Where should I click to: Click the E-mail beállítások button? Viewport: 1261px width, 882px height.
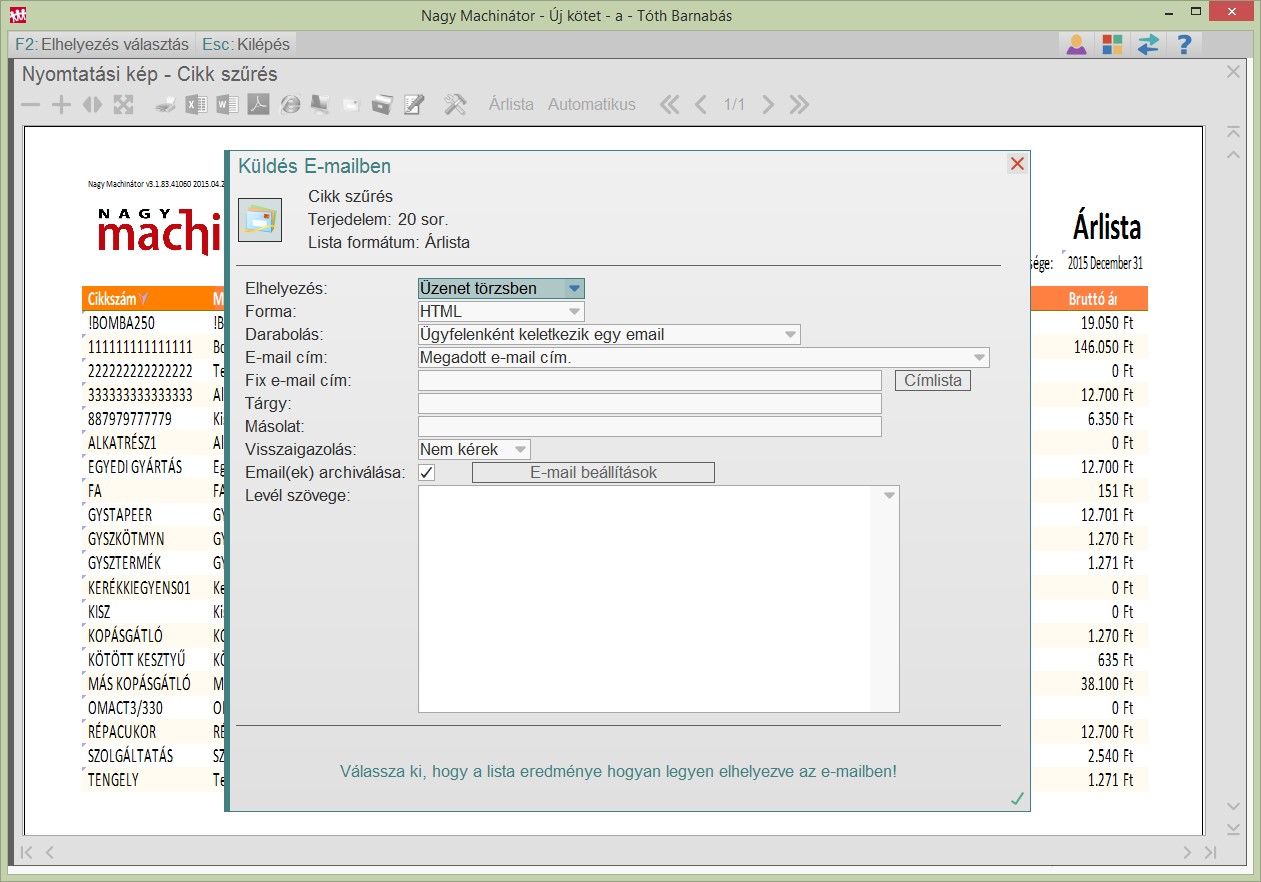593,472
